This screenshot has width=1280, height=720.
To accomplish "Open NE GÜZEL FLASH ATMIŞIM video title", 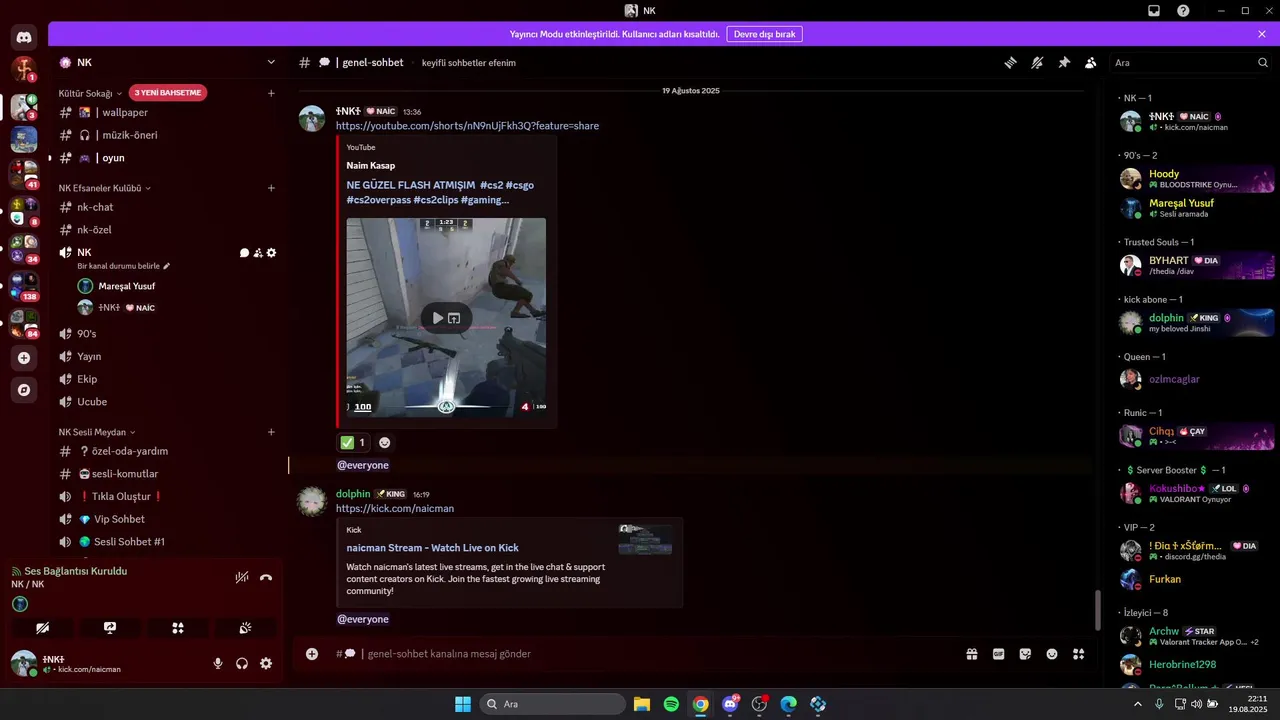I will click(x=440, y=192).
